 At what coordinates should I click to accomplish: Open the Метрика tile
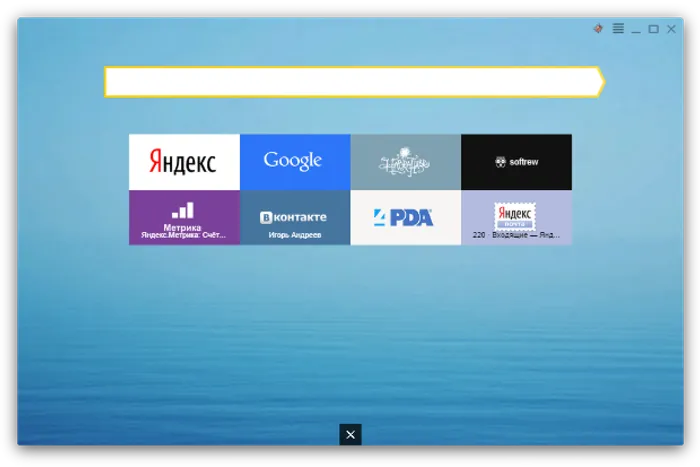[184, 217]
